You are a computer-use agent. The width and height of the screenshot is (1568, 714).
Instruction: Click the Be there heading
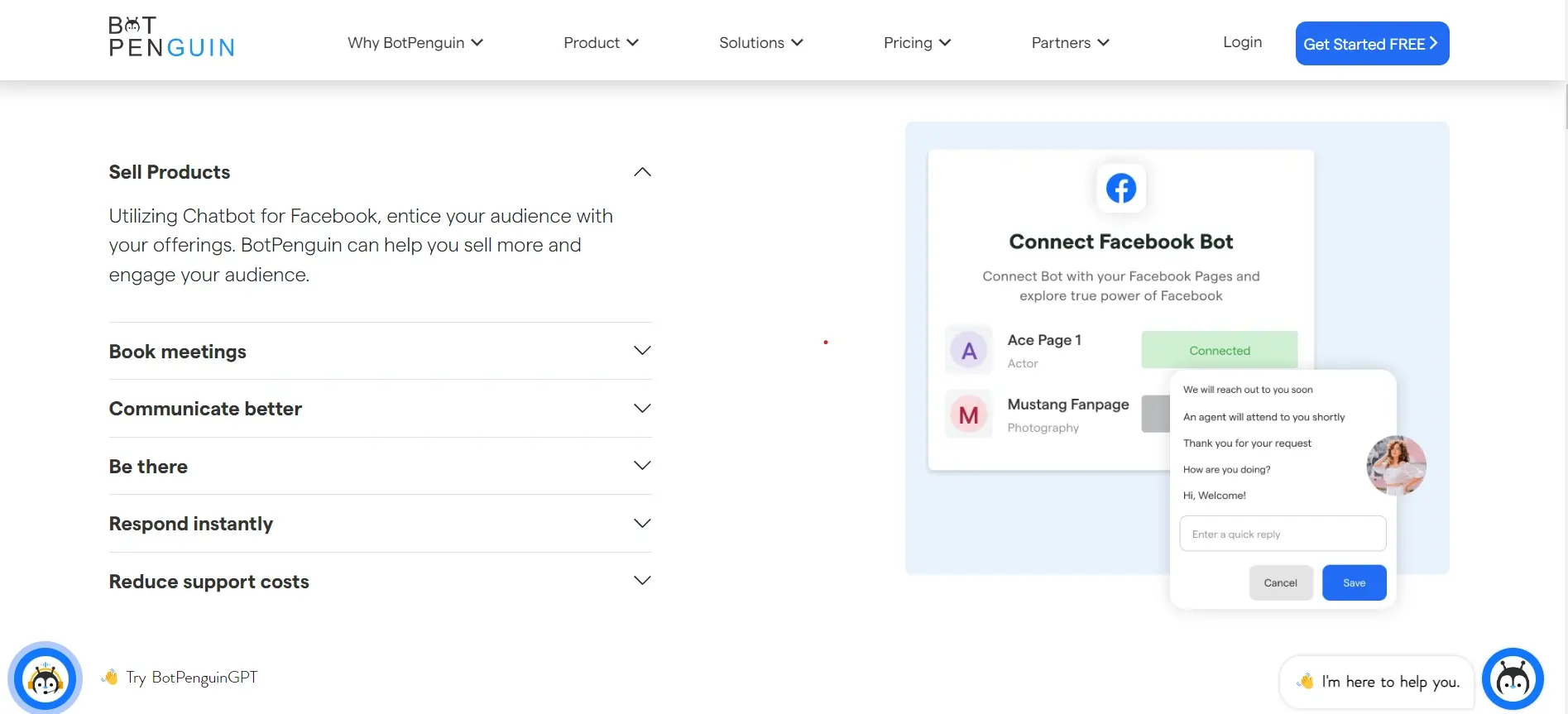[148, 467]
